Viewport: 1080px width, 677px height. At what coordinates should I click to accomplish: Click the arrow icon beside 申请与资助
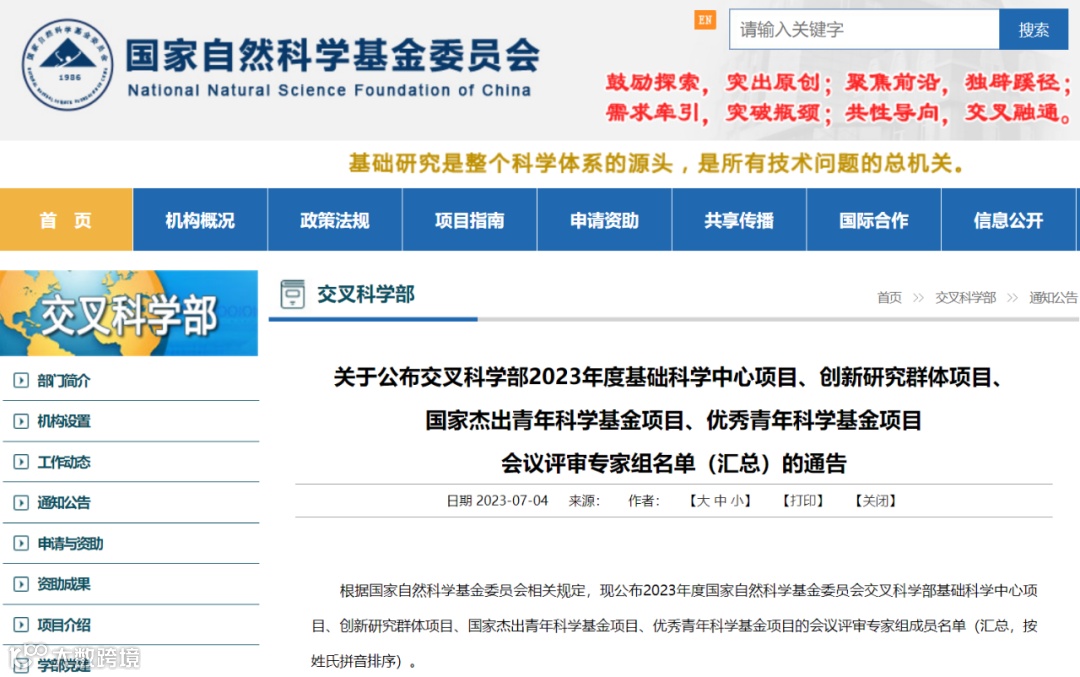[x=21, y=543]
